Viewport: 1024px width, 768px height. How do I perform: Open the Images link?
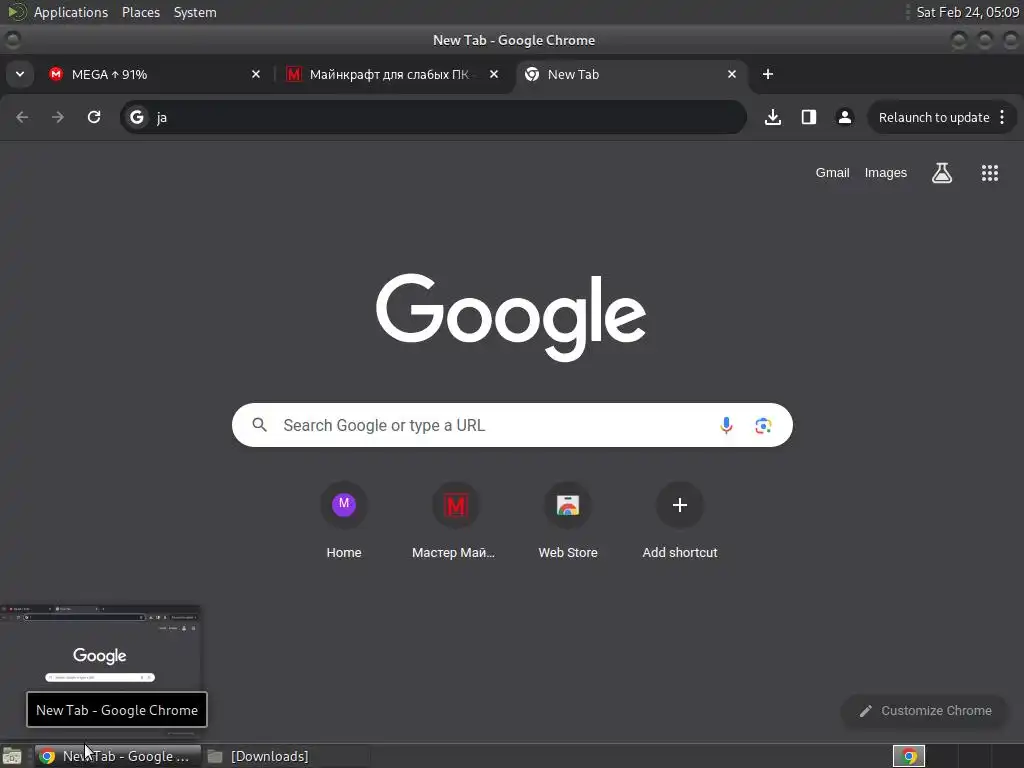coord(886,173)
